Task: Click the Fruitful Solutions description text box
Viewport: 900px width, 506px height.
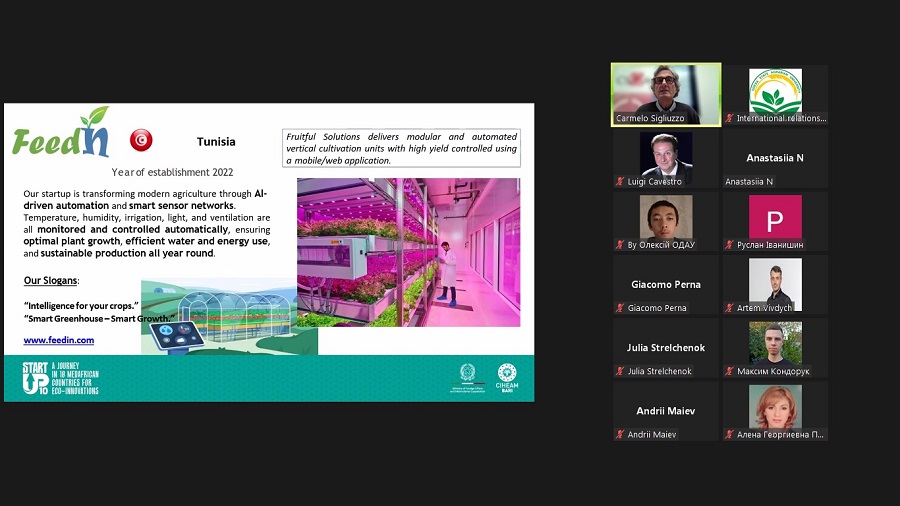Action: (x=401, y=148)
